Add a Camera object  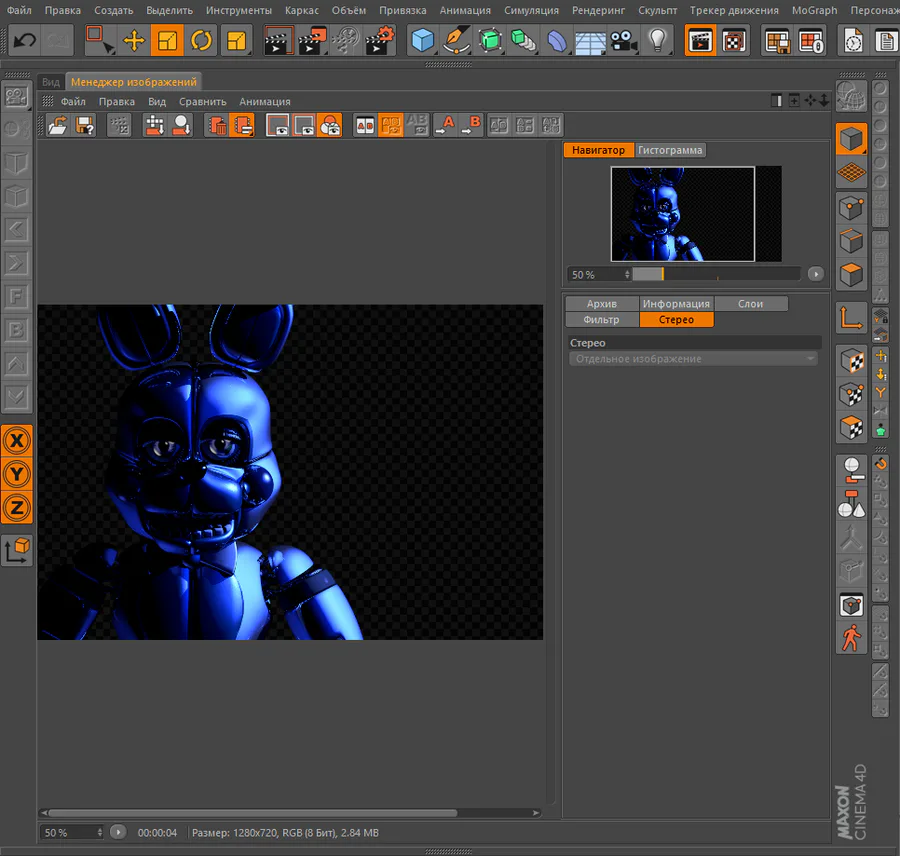[x=623, y=41]
